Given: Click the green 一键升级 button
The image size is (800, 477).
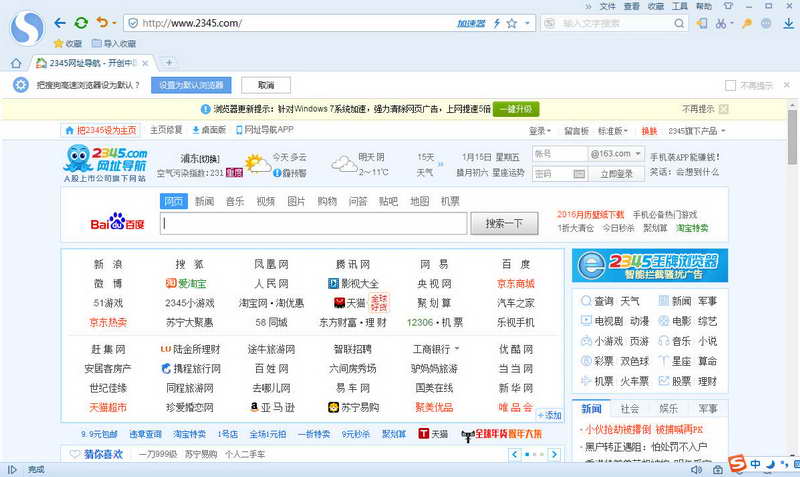Looking at the screenshot, I should [518, 109].
